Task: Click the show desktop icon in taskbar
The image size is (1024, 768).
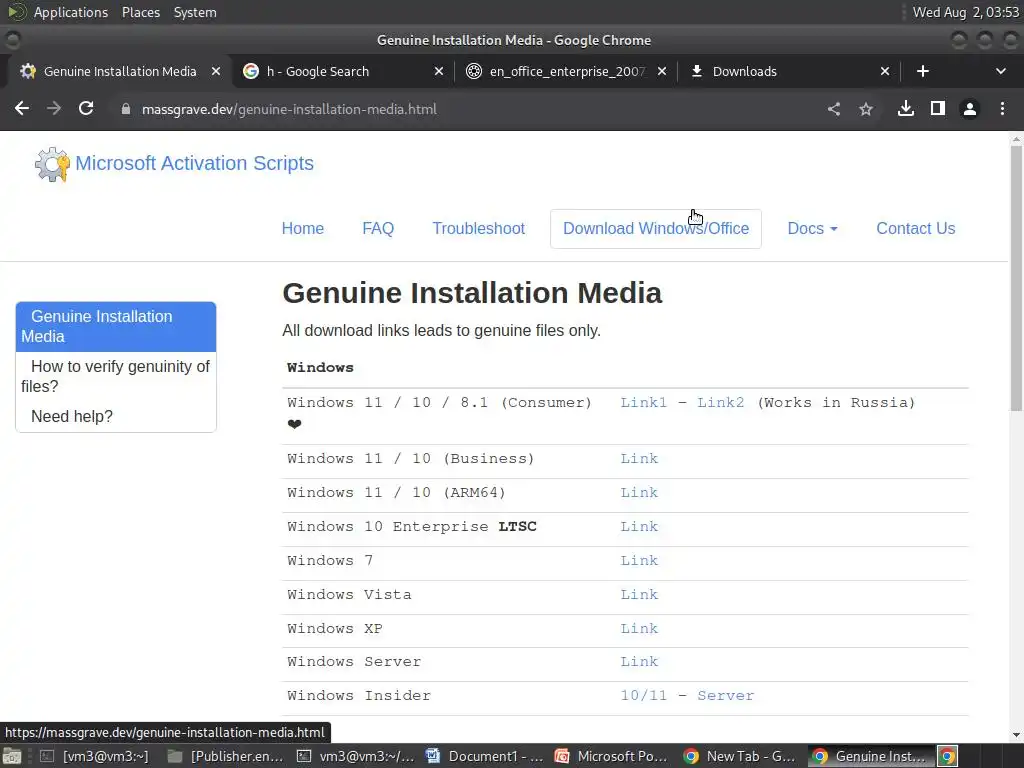Action: 12,756
